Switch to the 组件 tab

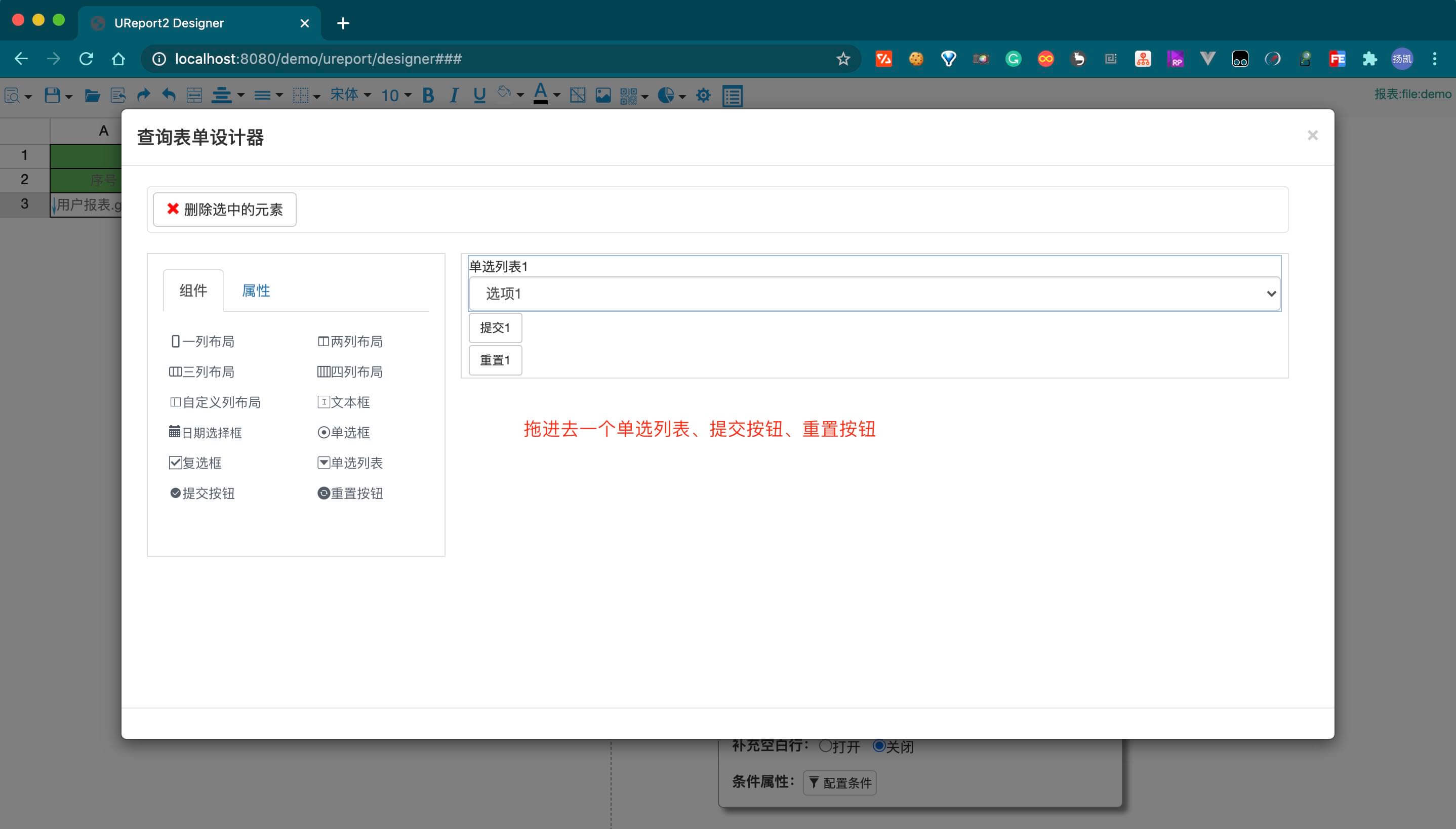click(x=193, y=291)
